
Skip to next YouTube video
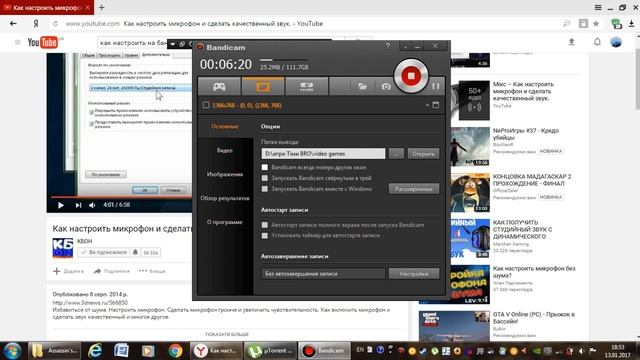[x=78, y=205]
